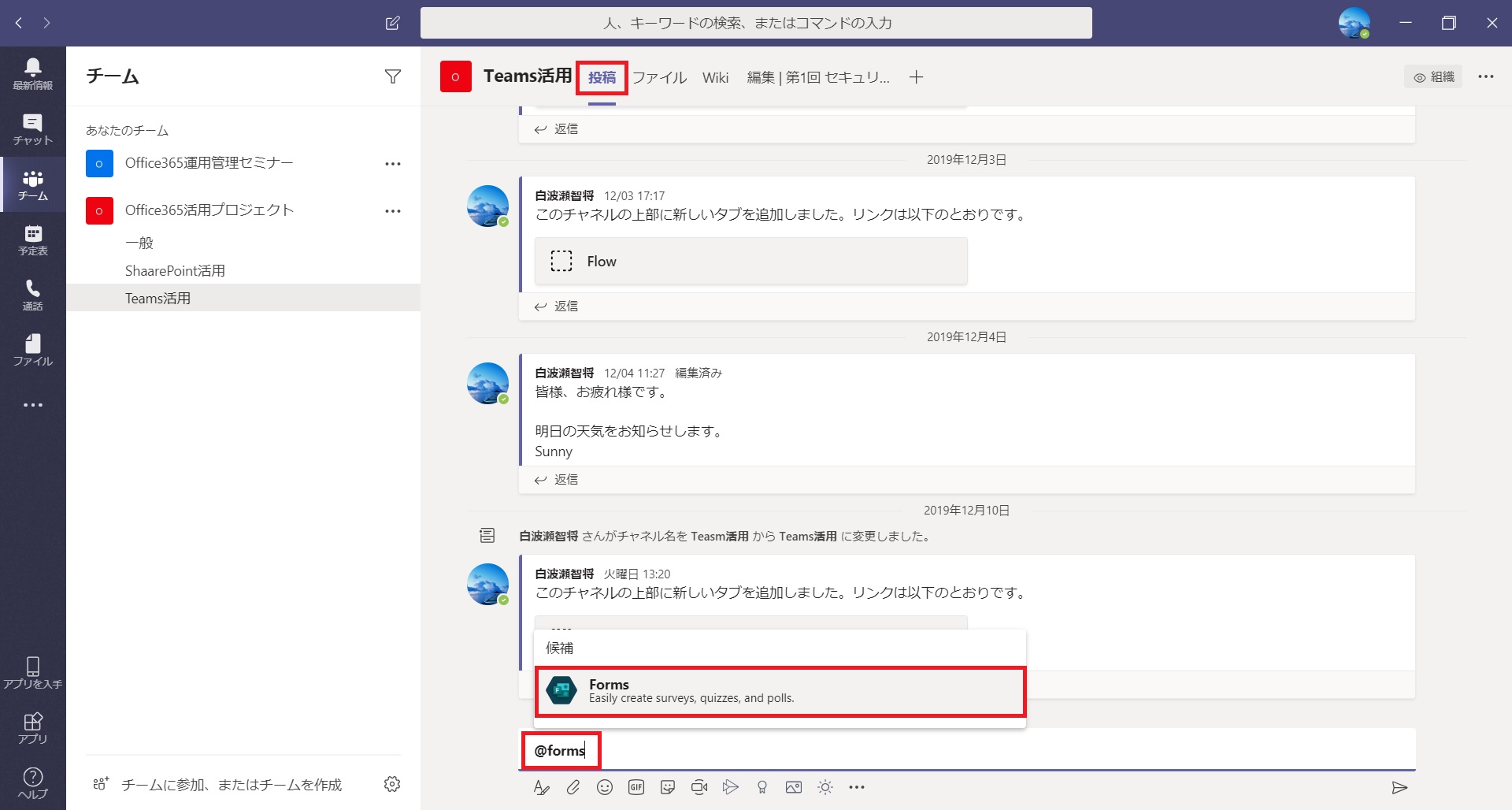Image resolution: width=1512 pixels, height=810 pixels.
Task: Open more options for Office365活用プロジェクト team
Action: tap(393, 211)
